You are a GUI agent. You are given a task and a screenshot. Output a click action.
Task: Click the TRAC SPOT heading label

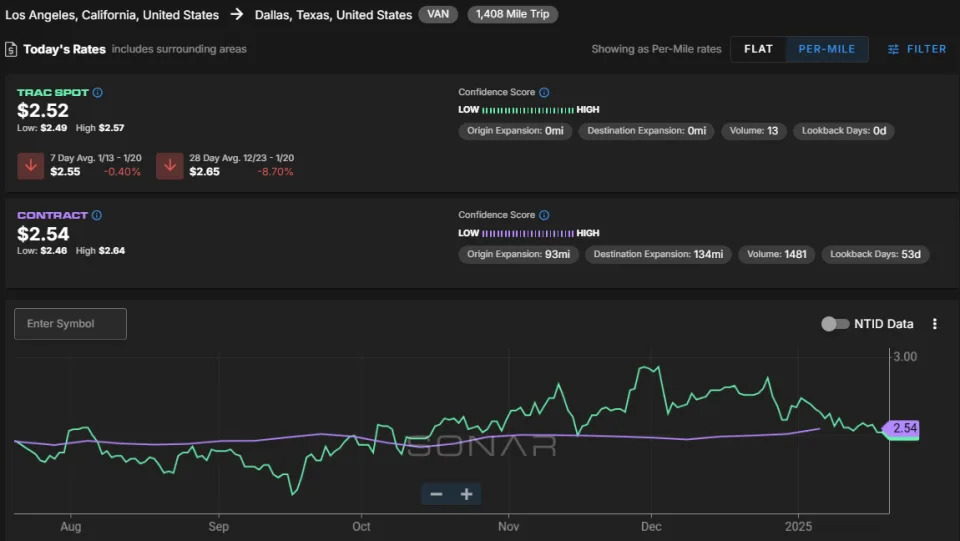click(x=53, y=92)
